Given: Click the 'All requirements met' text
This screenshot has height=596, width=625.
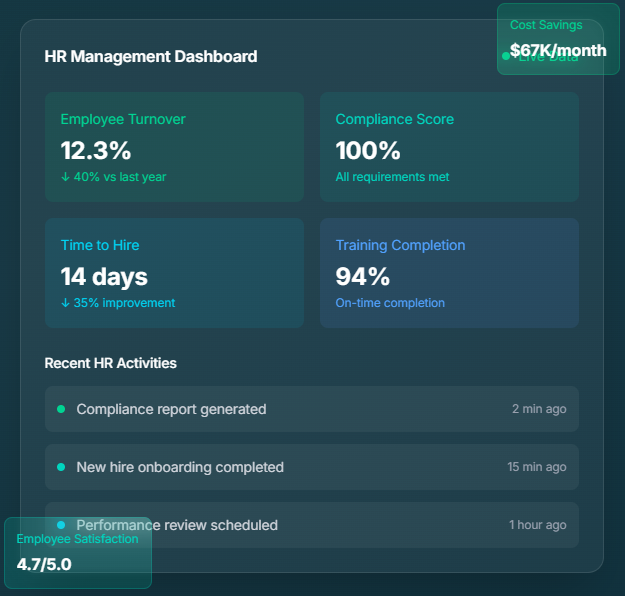Looking at the screenshot, I should click(392, 177).
